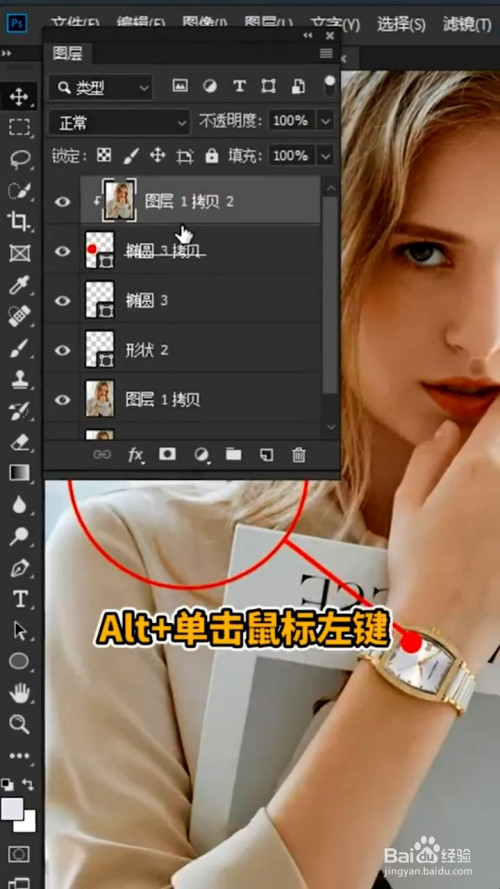
Task: Lock layer position
Action: 157,155
